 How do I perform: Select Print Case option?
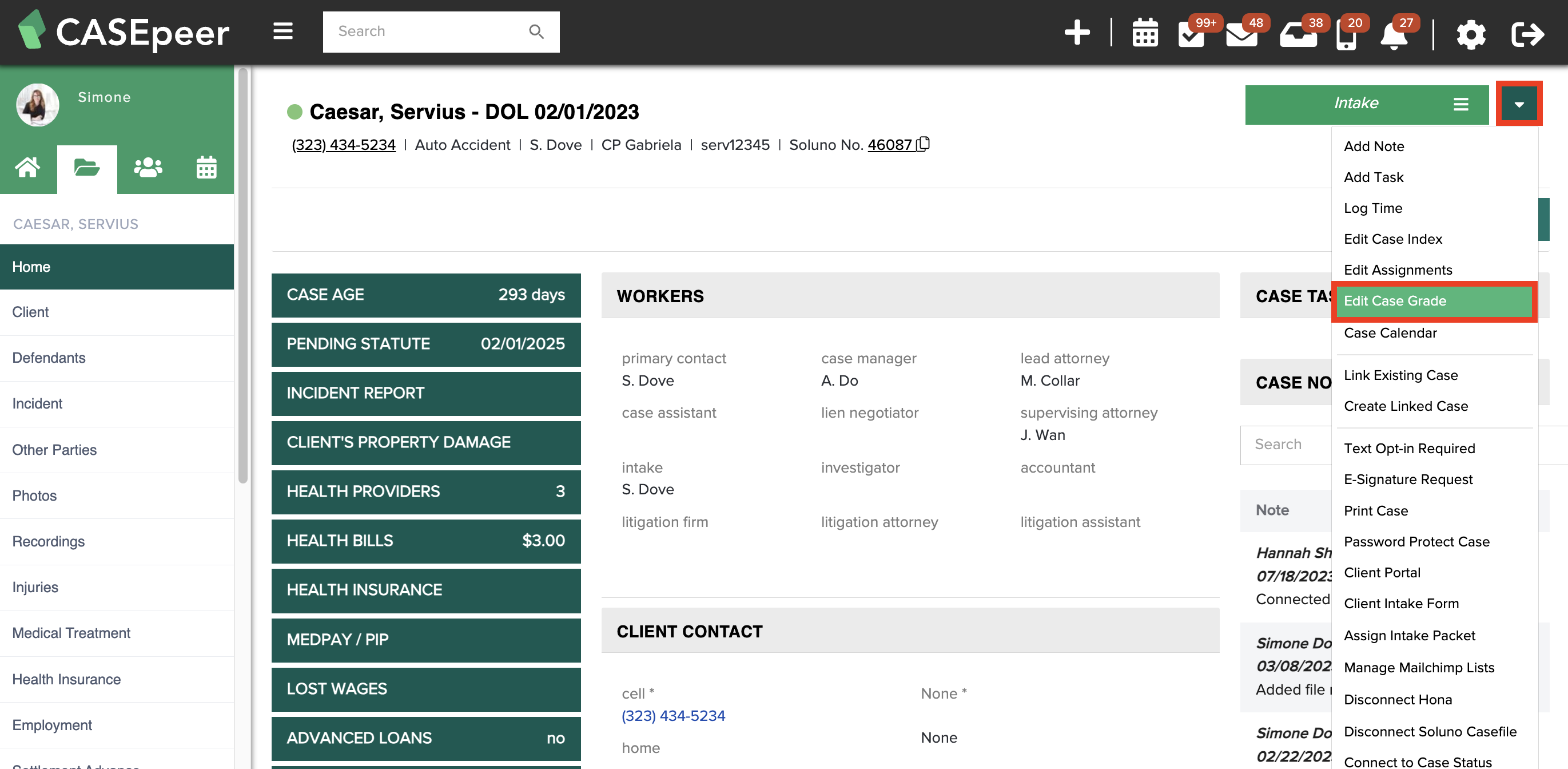click(x=1376, y=510)
